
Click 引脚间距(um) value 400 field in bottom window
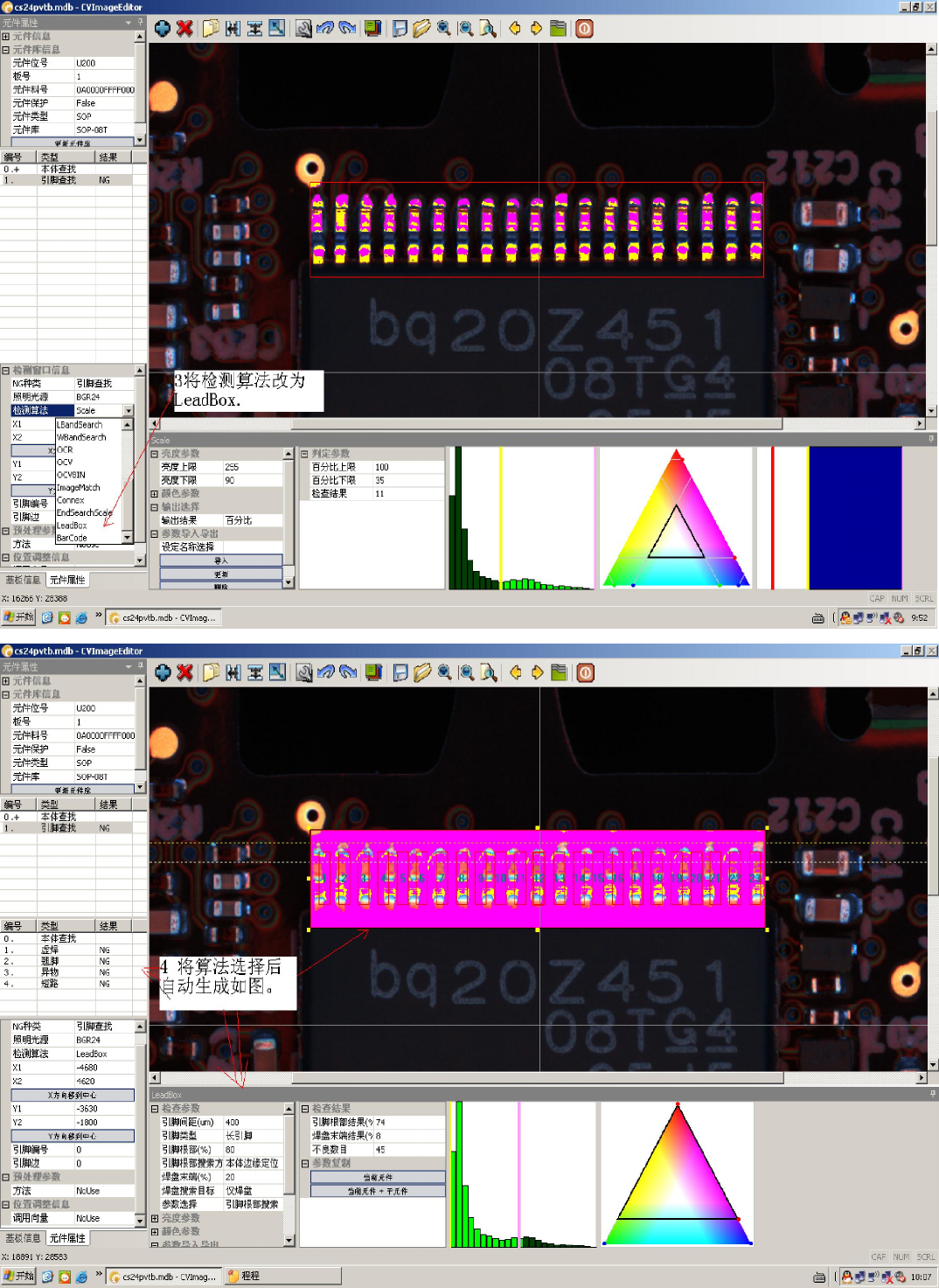pyautogui.click(x=253, y=1122)
